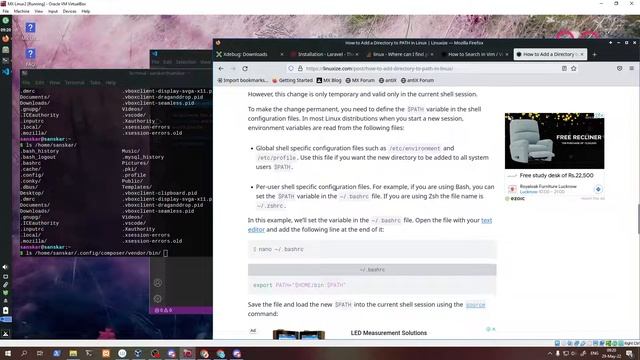Open a new Firefox tab with plus
Screen dimensions: 640x360
coord(594,54)
